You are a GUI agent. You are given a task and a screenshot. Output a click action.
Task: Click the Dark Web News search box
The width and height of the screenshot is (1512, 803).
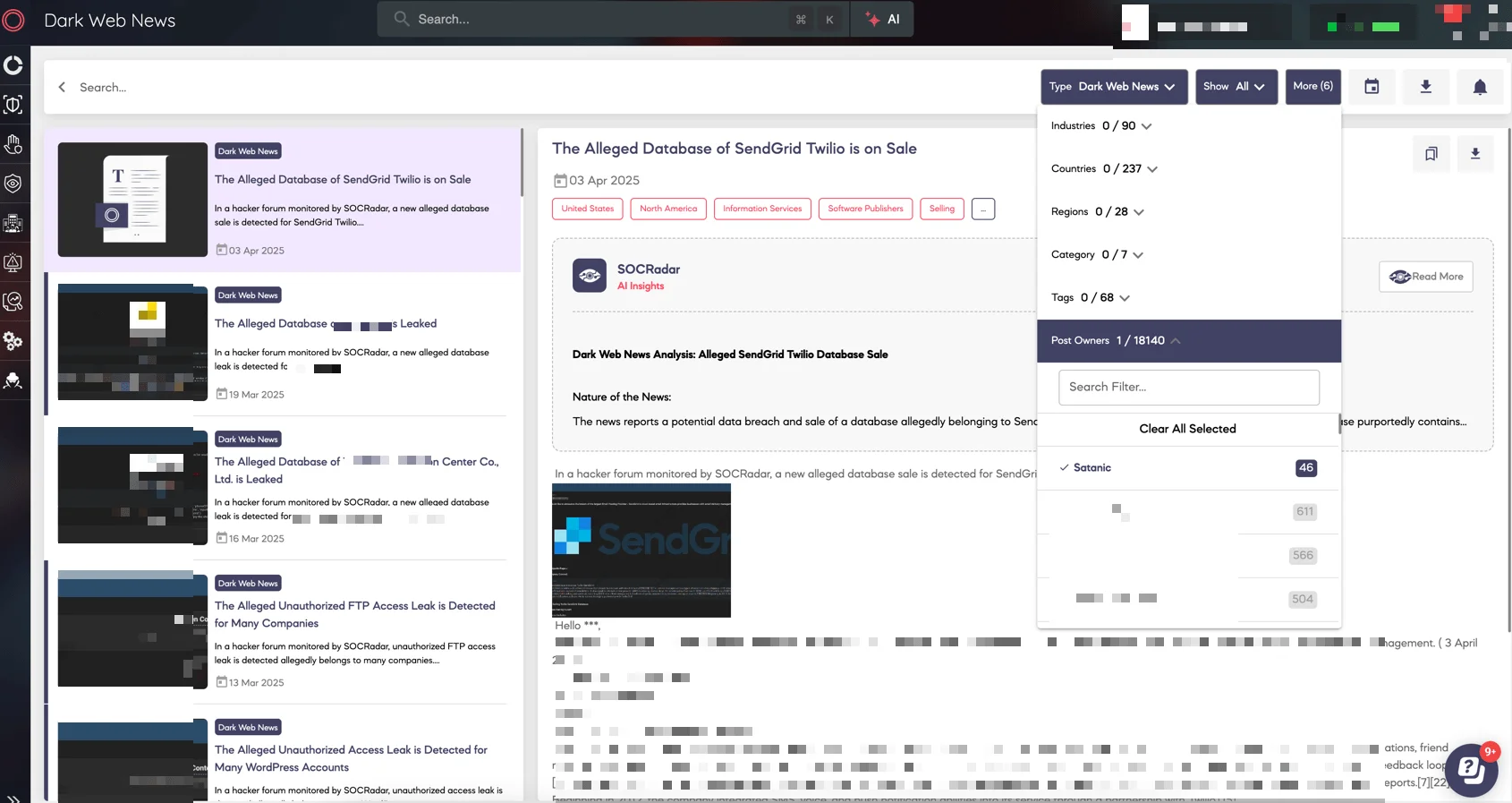[x=537, y=87]
